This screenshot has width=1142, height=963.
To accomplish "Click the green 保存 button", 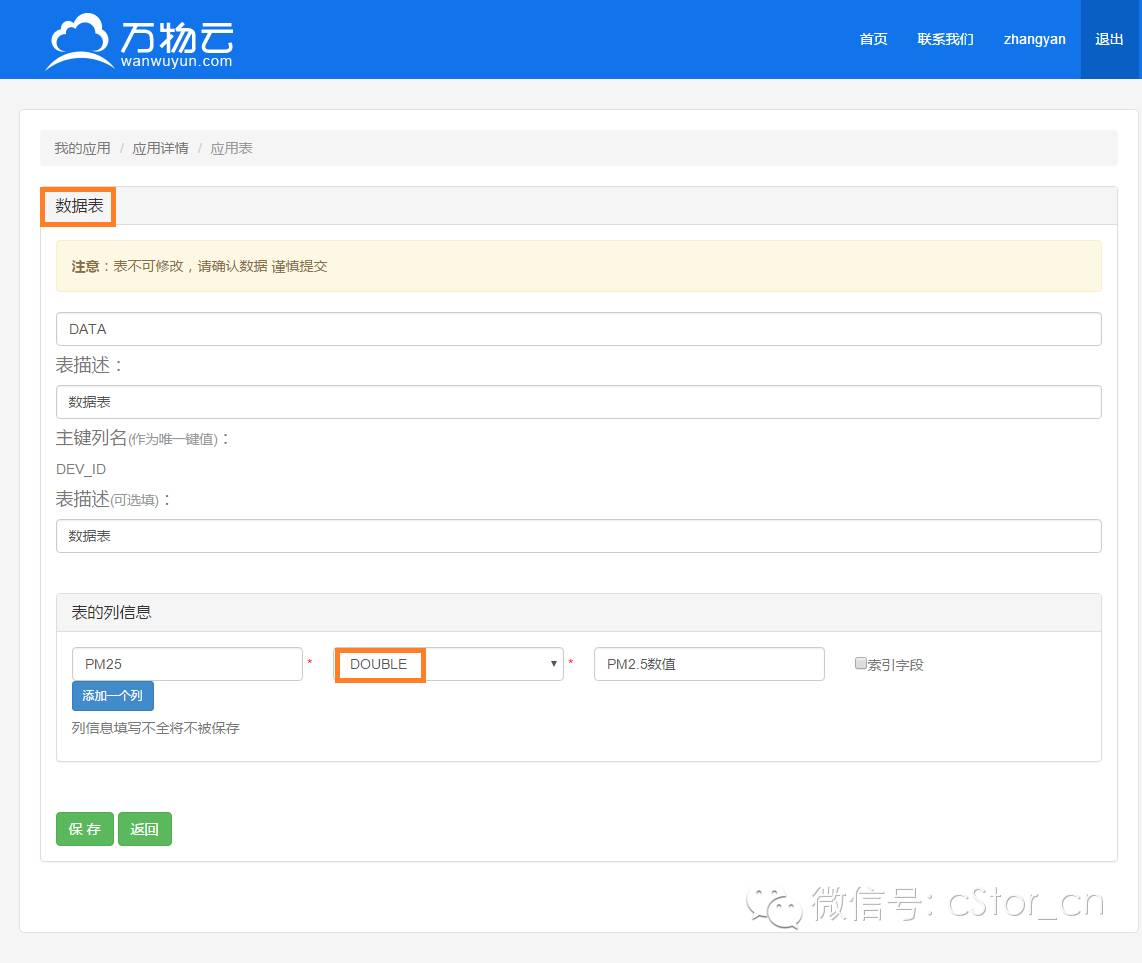I will 84,829.
